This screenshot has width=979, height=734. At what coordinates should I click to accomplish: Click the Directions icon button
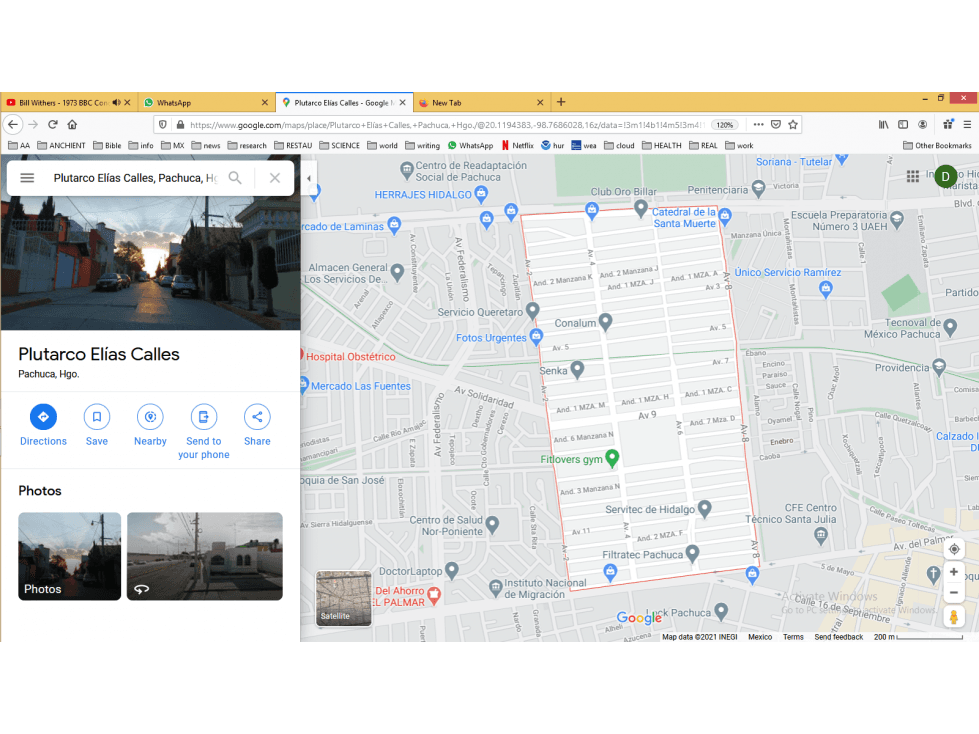pos(43,417)
